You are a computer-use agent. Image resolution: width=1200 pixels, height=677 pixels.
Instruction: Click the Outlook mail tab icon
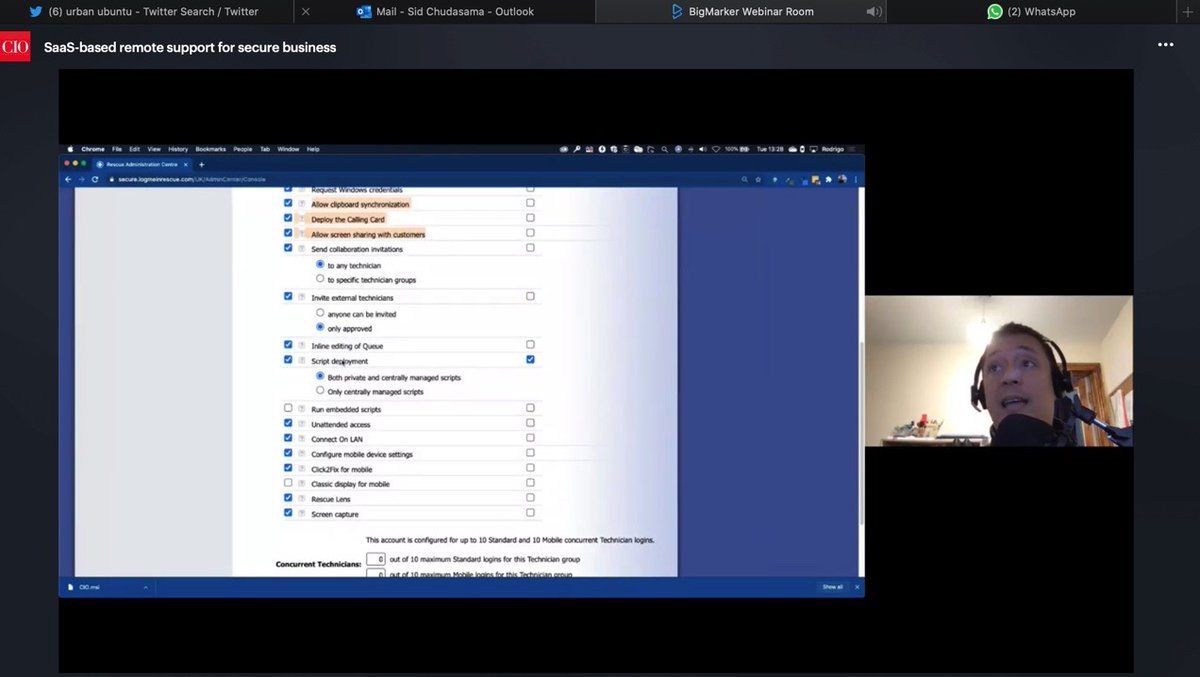click(363, 12)
